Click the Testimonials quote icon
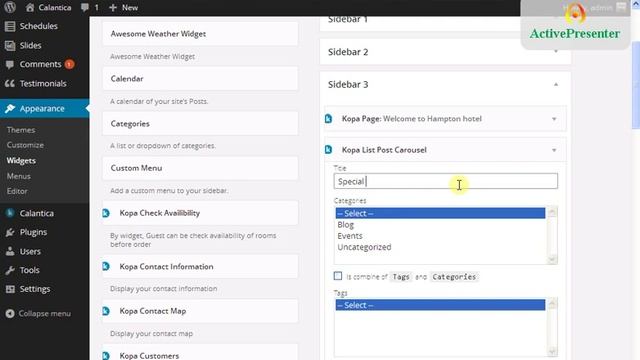 coord(10,83)
